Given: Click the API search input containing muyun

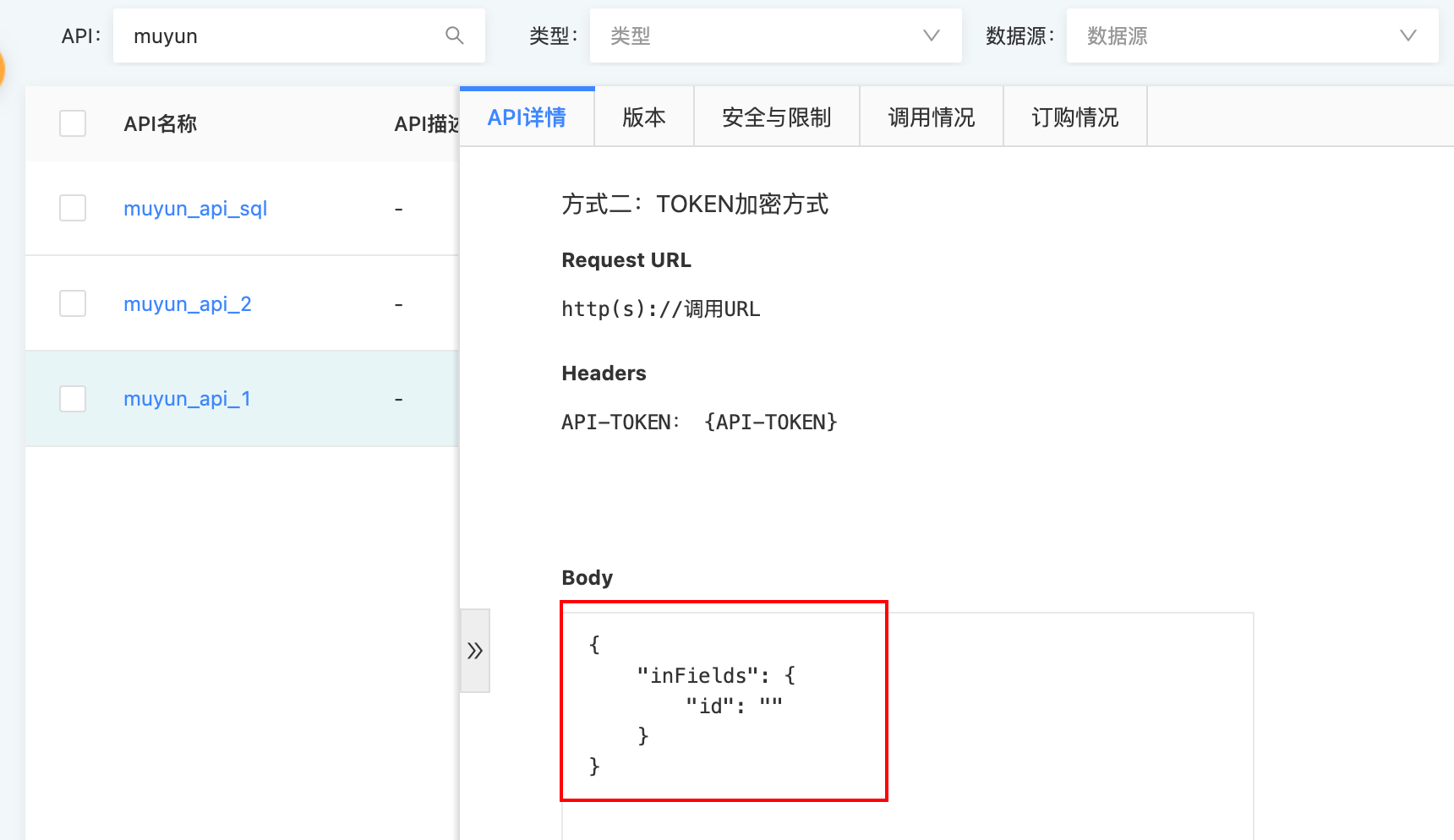Looking at the screenshot, I should pos(299,35).
